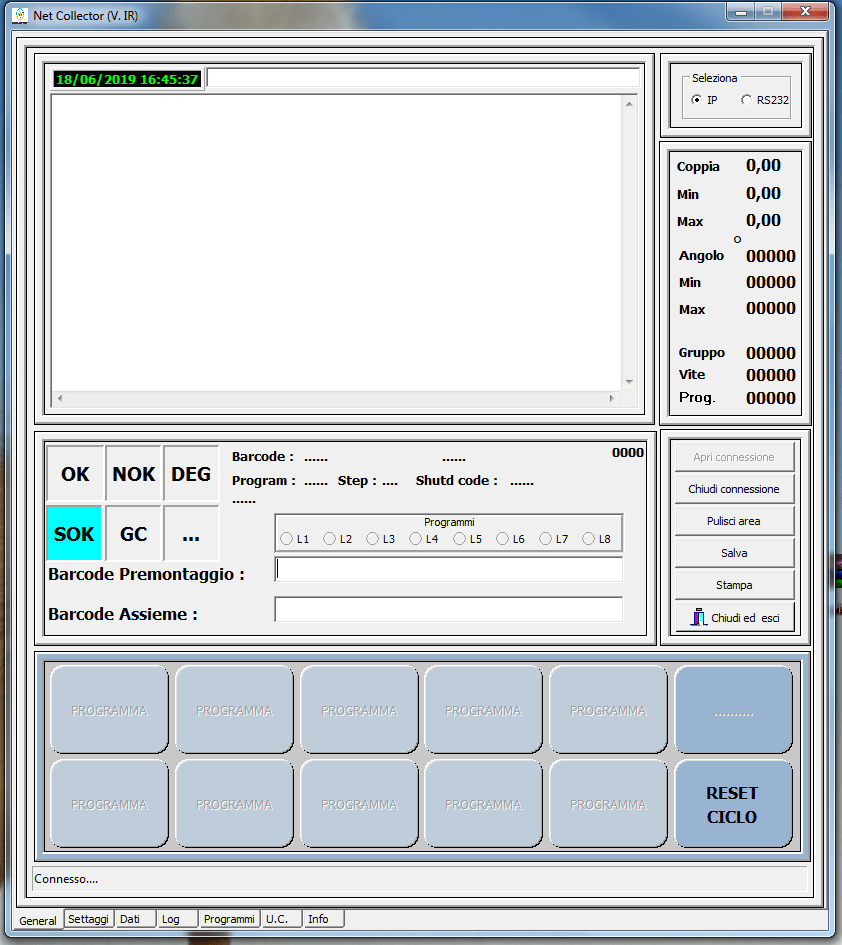Click the log area scroll up arrow
Viewport: 842px width, 945px height.
pyautogui.click(x=629, y=104)
